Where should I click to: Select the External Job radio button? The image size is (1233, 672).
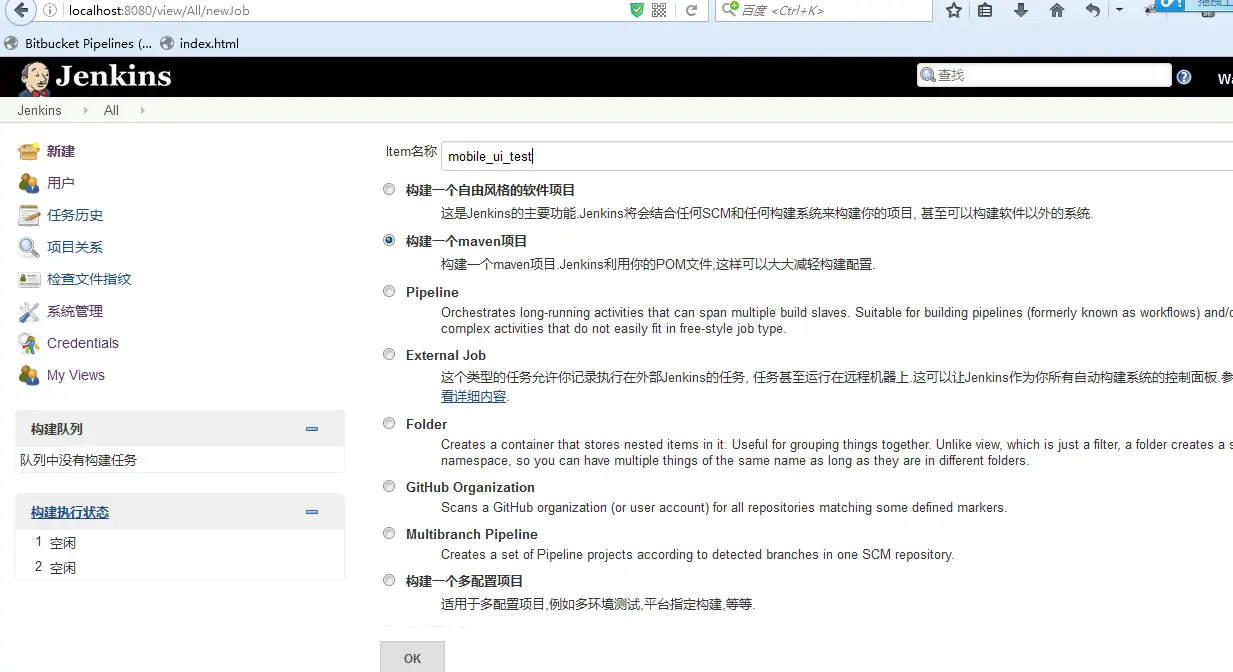coord(389,354)
